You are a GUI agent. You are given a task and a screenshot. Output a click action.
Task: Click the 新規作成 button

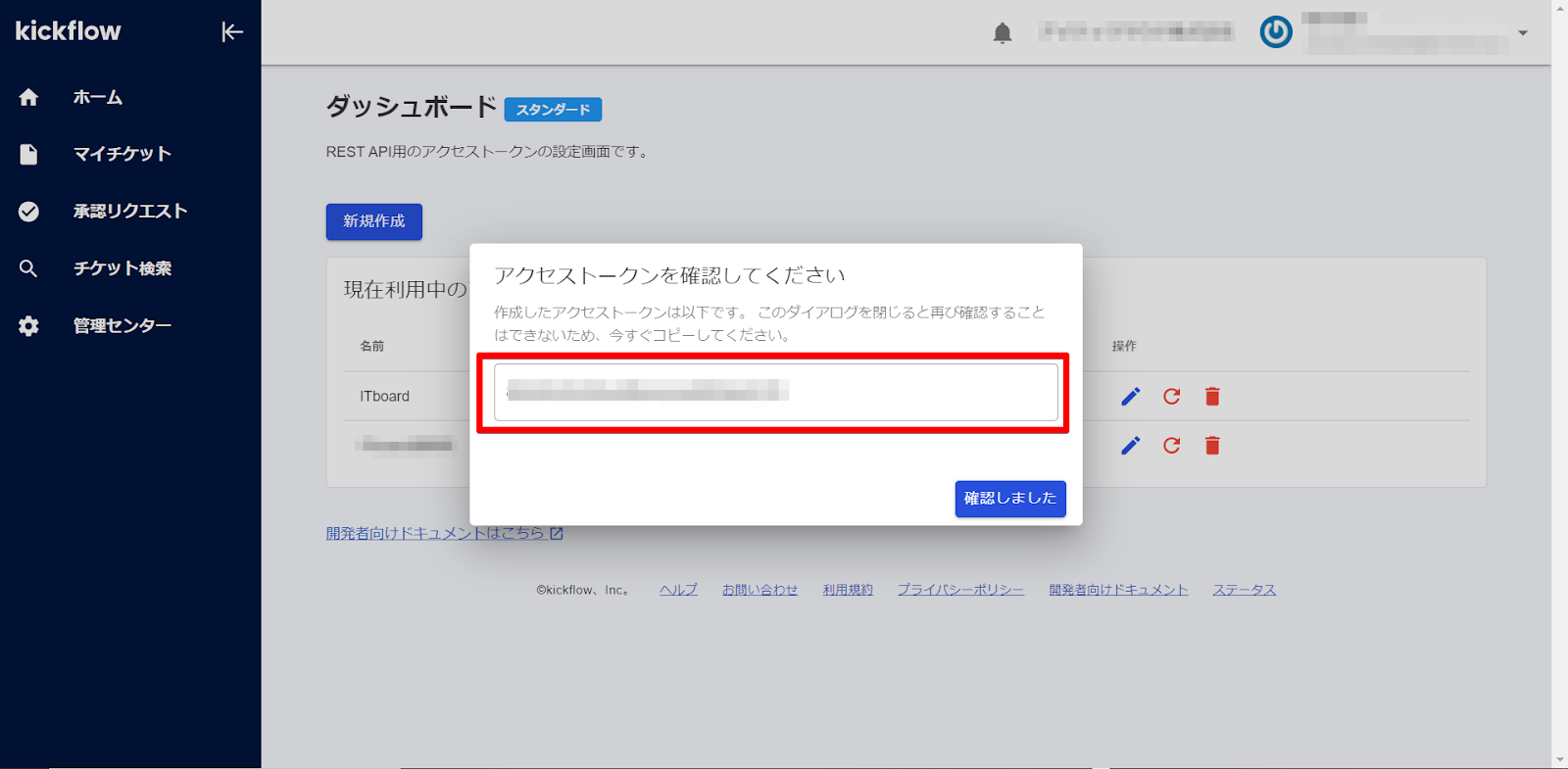click(373, 221)
